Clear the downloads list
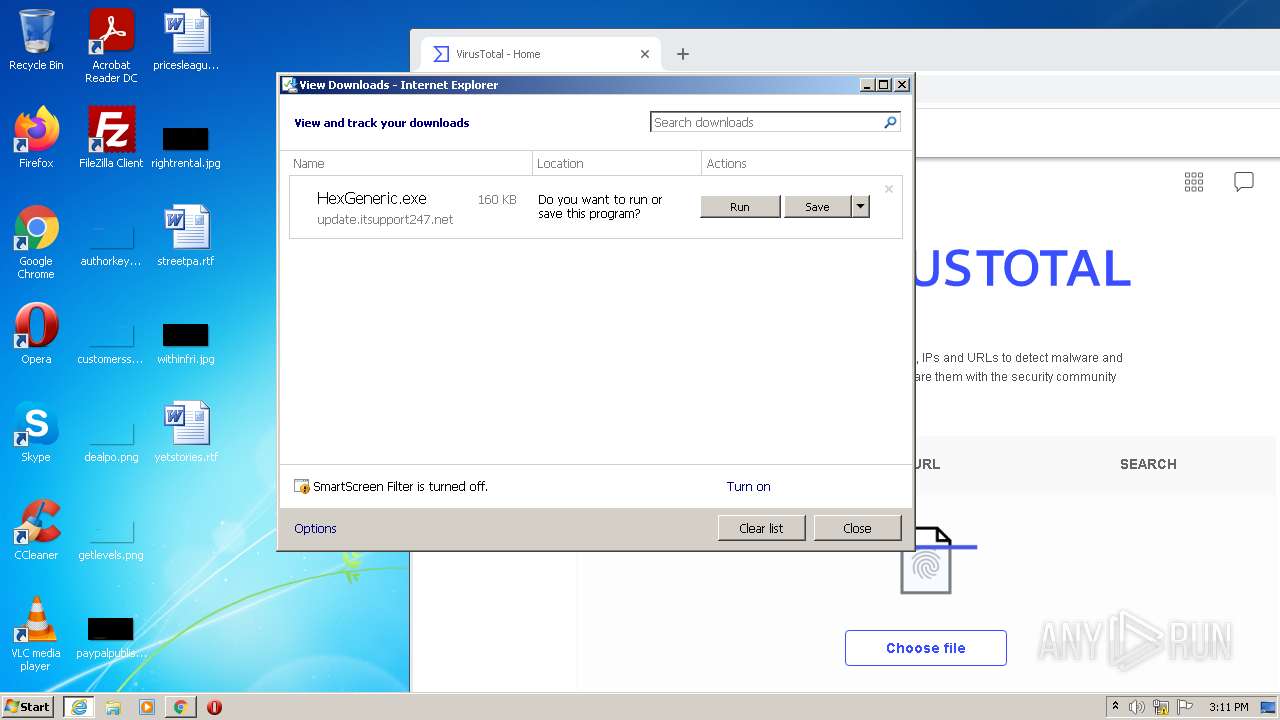Viewport: 1280px width, 720px height. coord(761,528)
